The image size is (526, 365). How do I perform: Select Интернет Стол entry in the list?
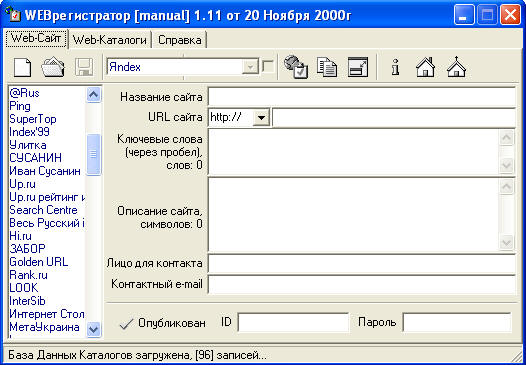(47, 314)
